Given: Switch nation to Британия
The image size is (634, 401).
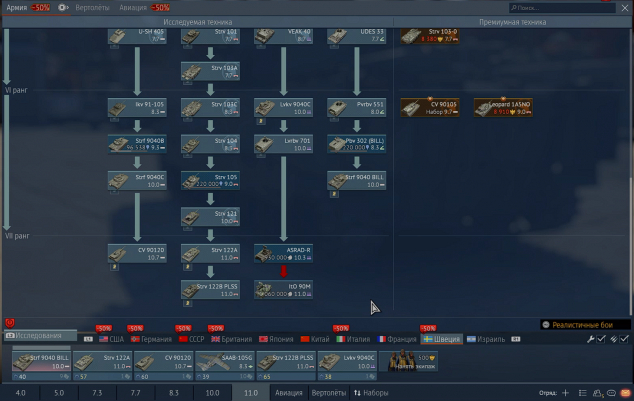Looking at the screenshot, I should pos(232,339).
